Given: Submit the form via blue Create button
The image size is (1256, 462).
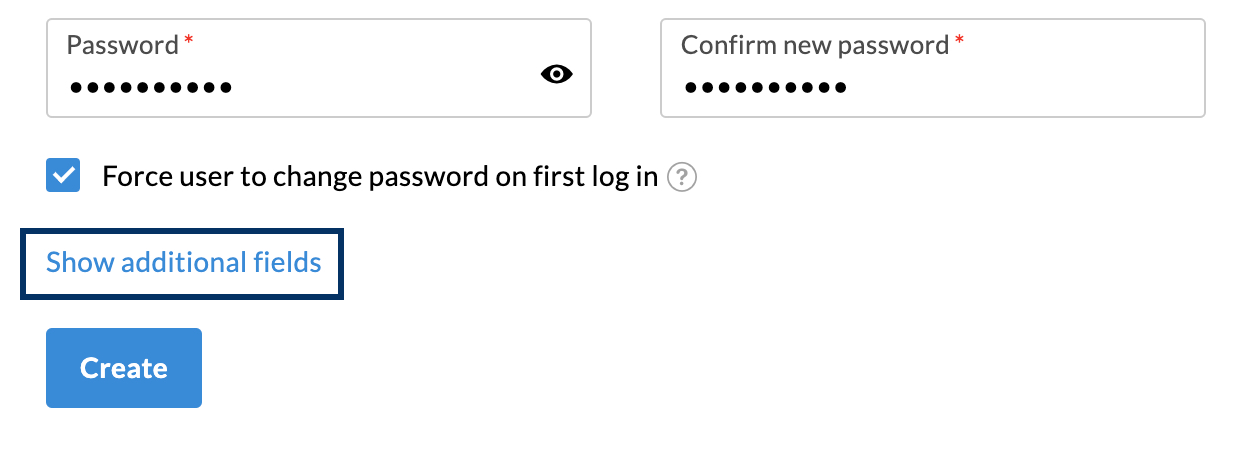Looking at the screenshot, I should 124,368.
